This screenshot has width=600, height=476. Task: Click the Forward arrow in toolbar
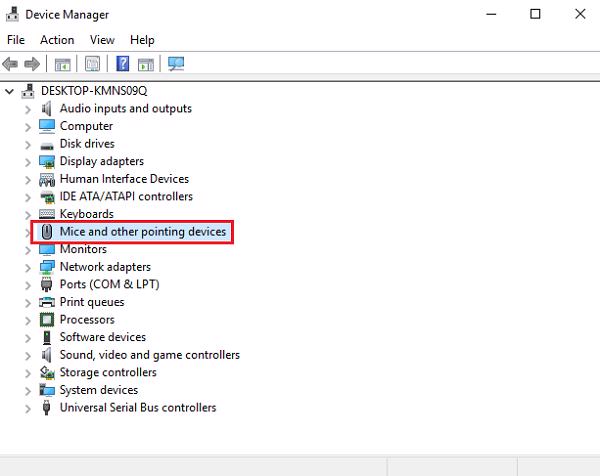(33, 65)
